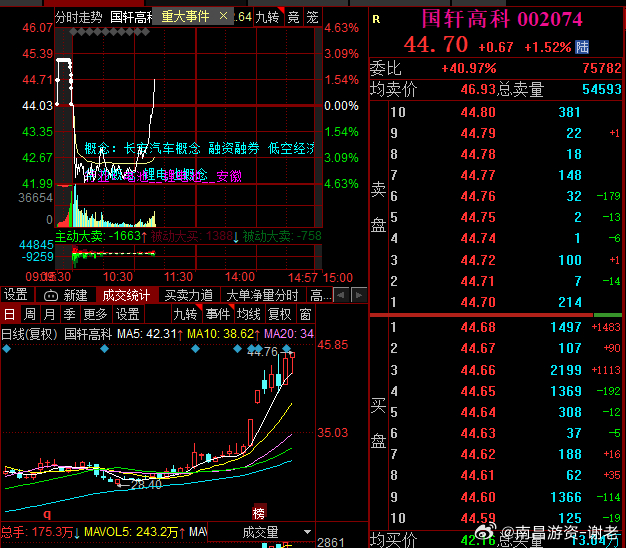The image size is (626, 548).
Task: Click buy level 3 volume 2199
Action: (566, 370)
